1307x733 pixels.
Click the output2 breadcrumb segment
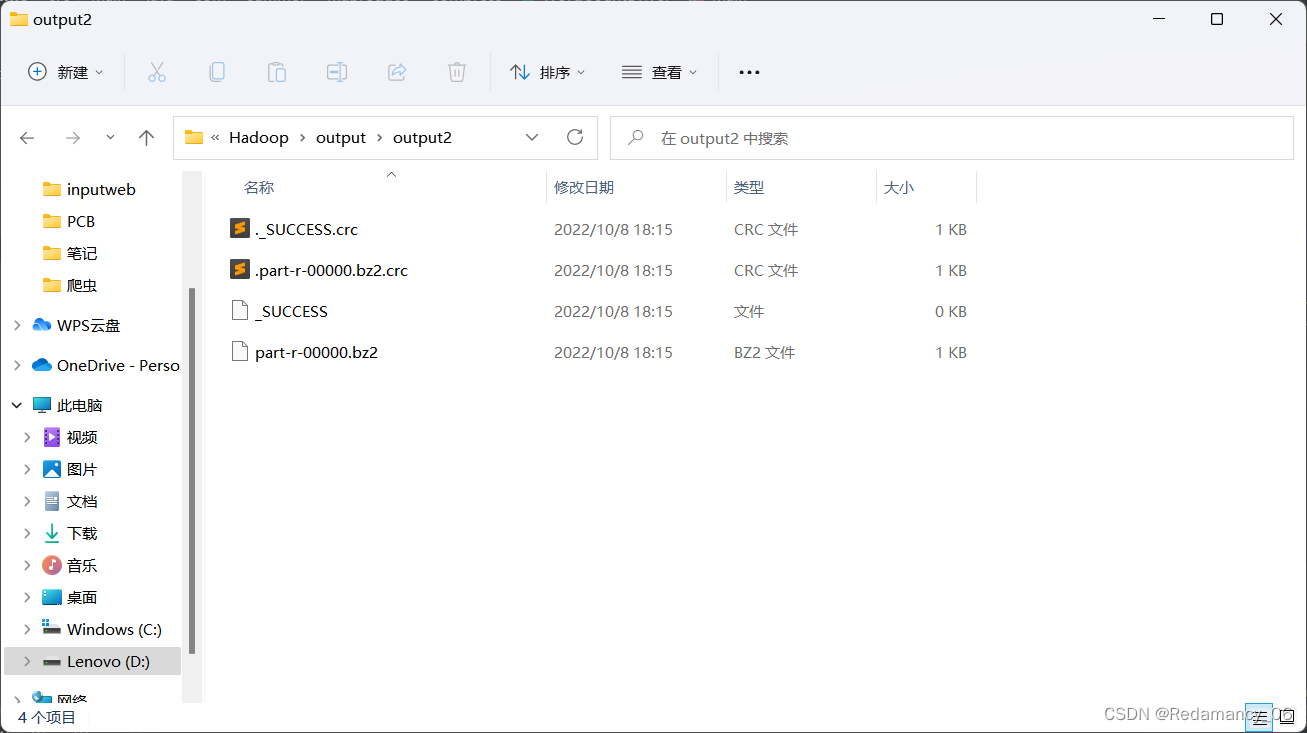tap(422, 138)
